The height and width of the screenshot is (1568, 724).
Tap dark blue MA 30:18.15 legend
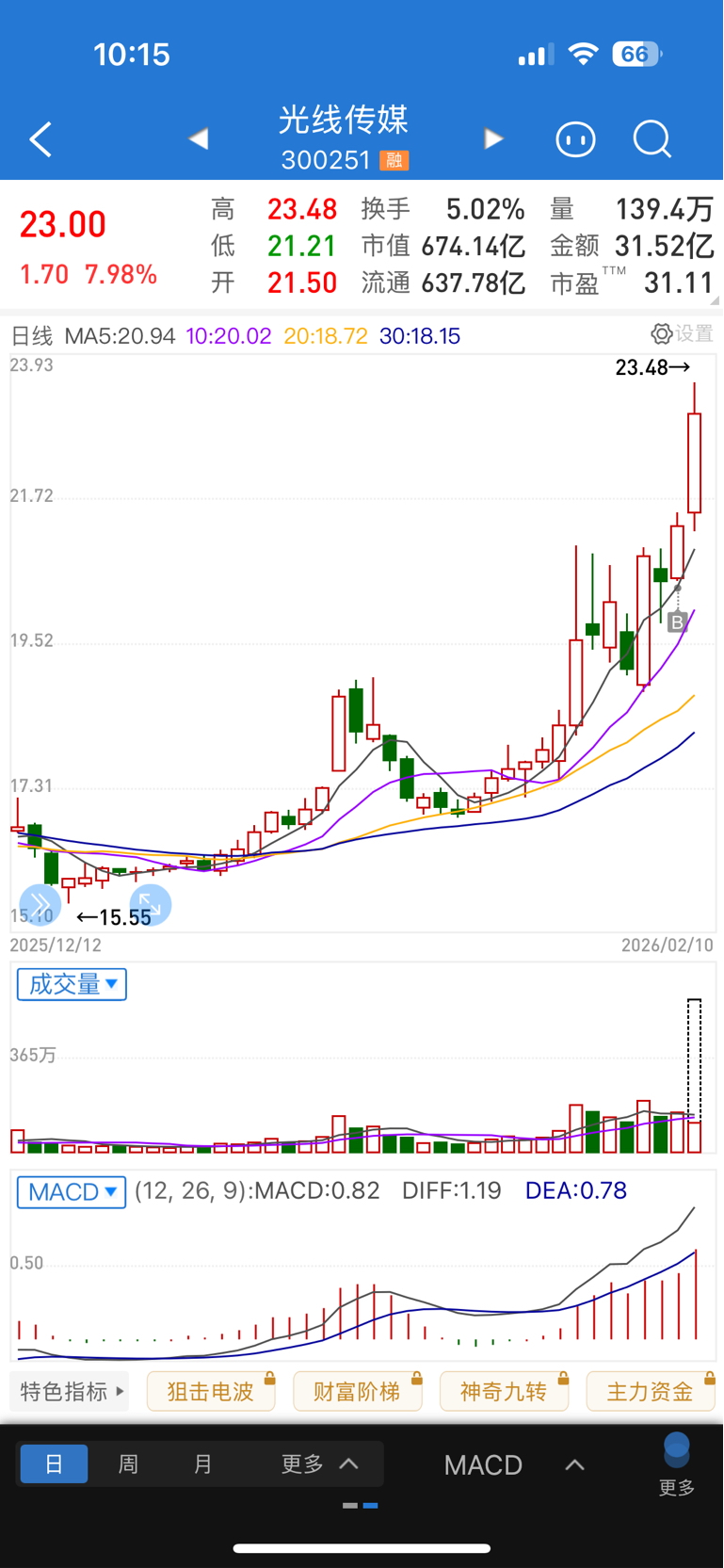(420, 336)
